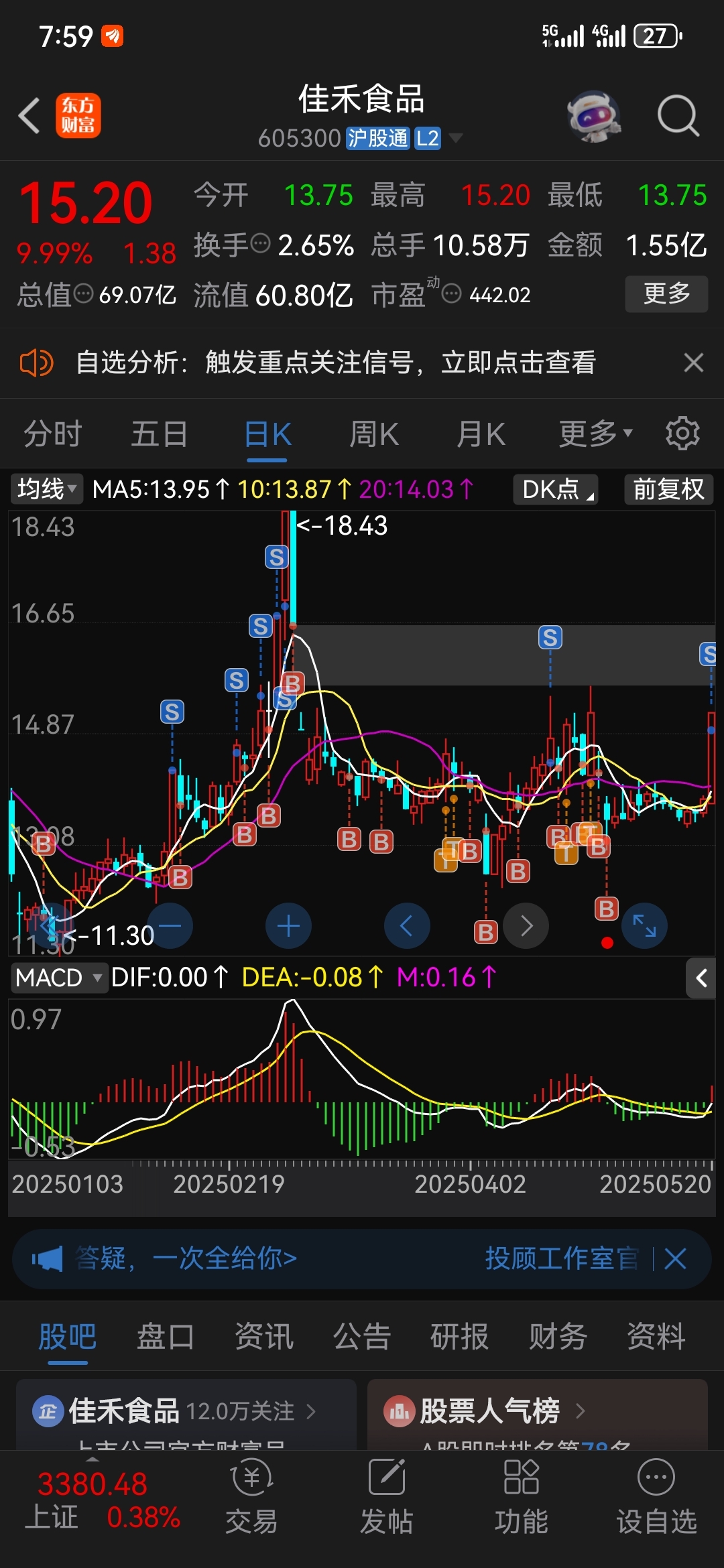This screenshot has height=1568, width=724.
Task: Switch to the 盘口 tab
Action: click(x=165, y=1337)
